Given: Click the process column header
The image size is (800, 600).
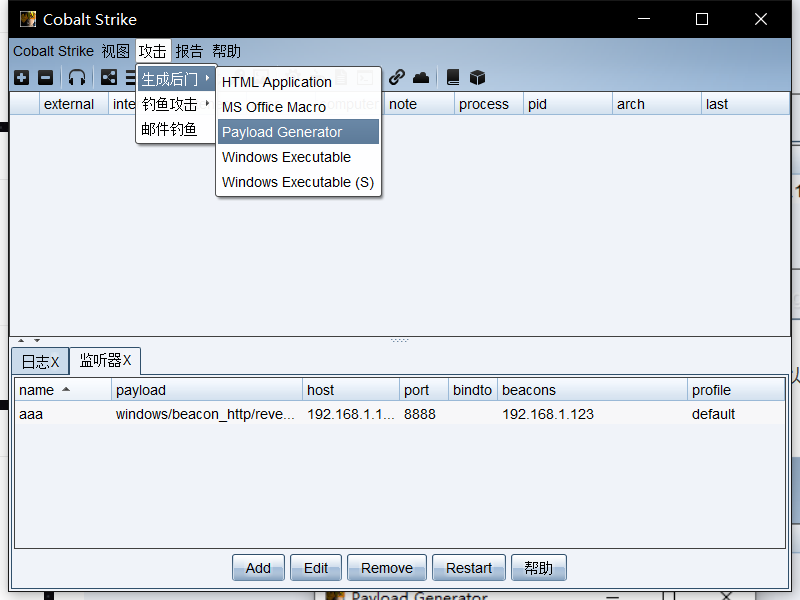Looking at the screenshot, I should click(x=489, y=104).
